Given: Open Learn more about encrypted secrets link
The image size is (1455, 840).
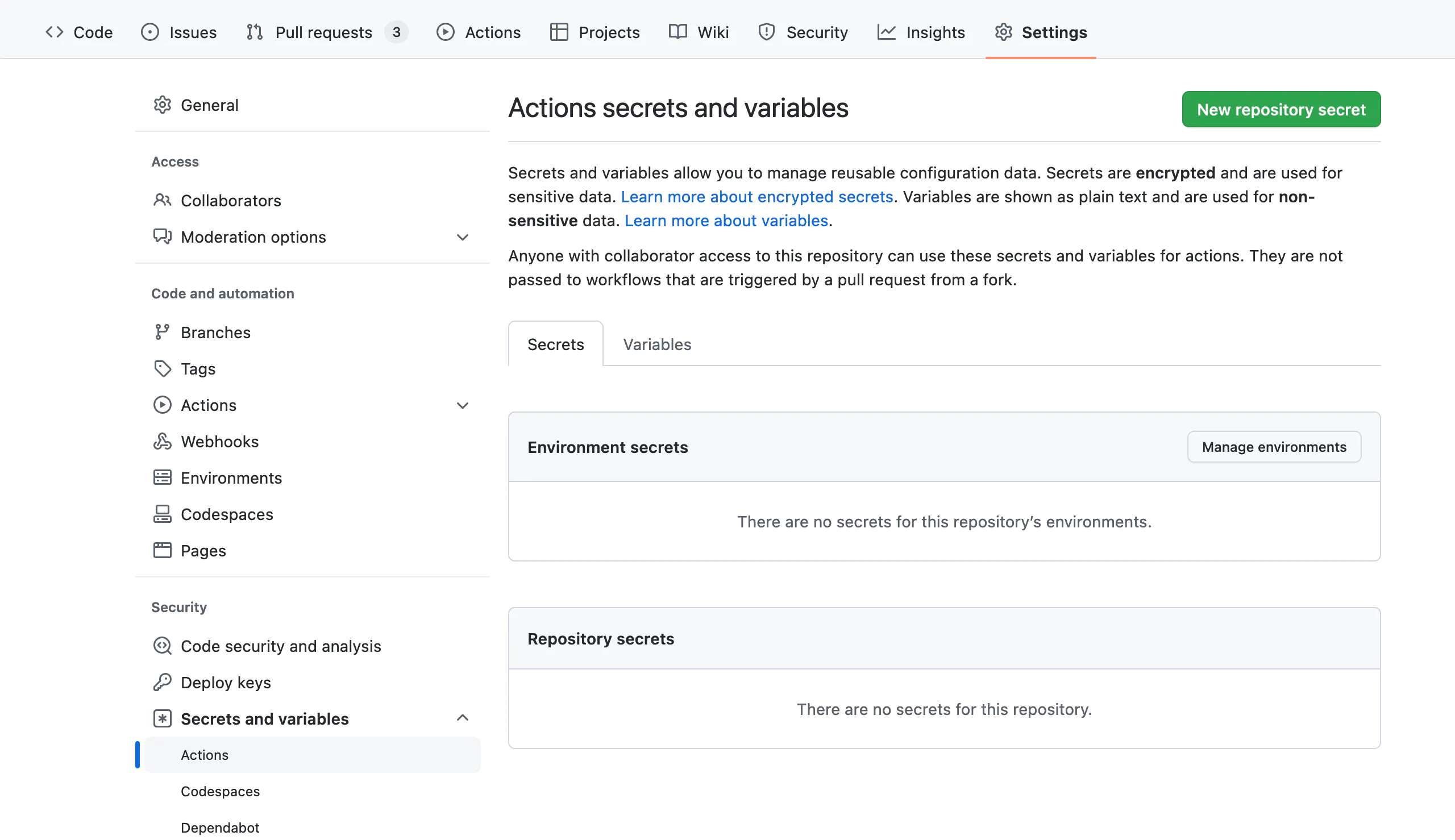Looking at the screenshot, I should click(757, 197).
